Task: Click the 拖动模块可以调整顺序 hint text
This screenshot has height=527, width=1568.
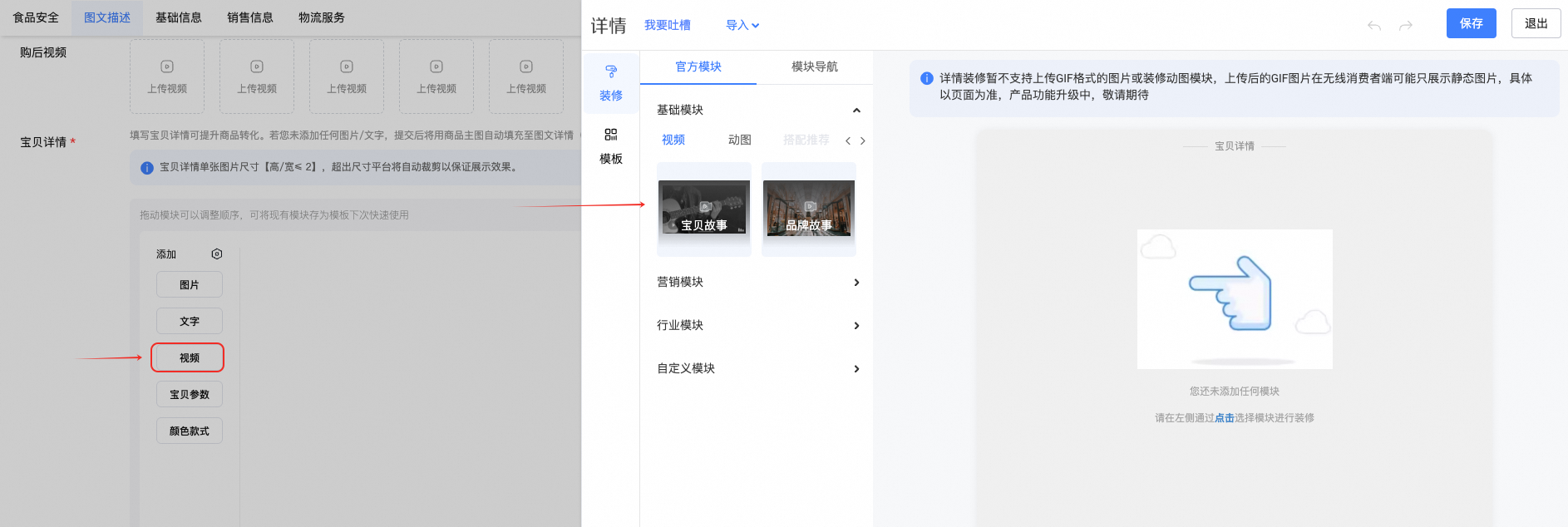Action: 274,215
